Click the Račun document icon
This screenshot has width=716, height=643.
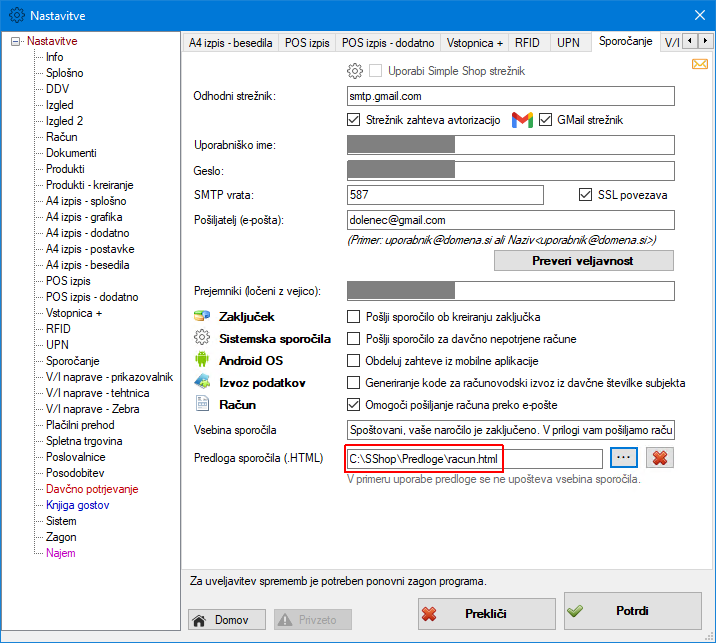pyautogui.click(x=201, y=405)
